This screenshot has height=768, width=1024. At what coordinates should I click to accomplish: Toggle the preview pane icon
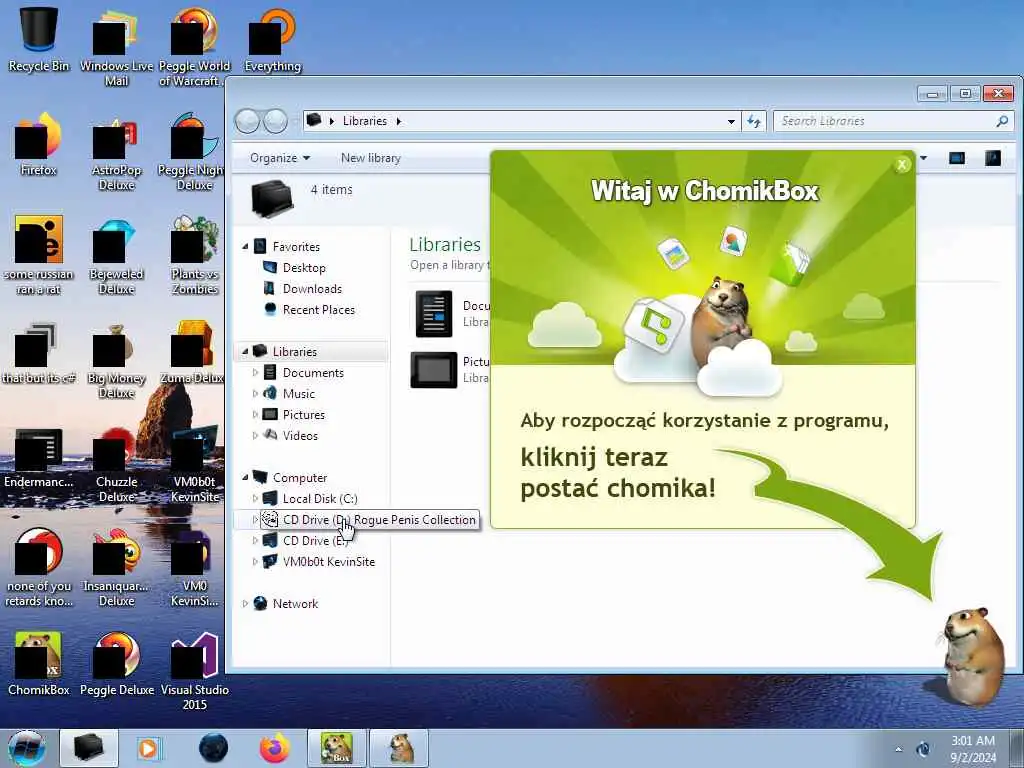[957, 158]
